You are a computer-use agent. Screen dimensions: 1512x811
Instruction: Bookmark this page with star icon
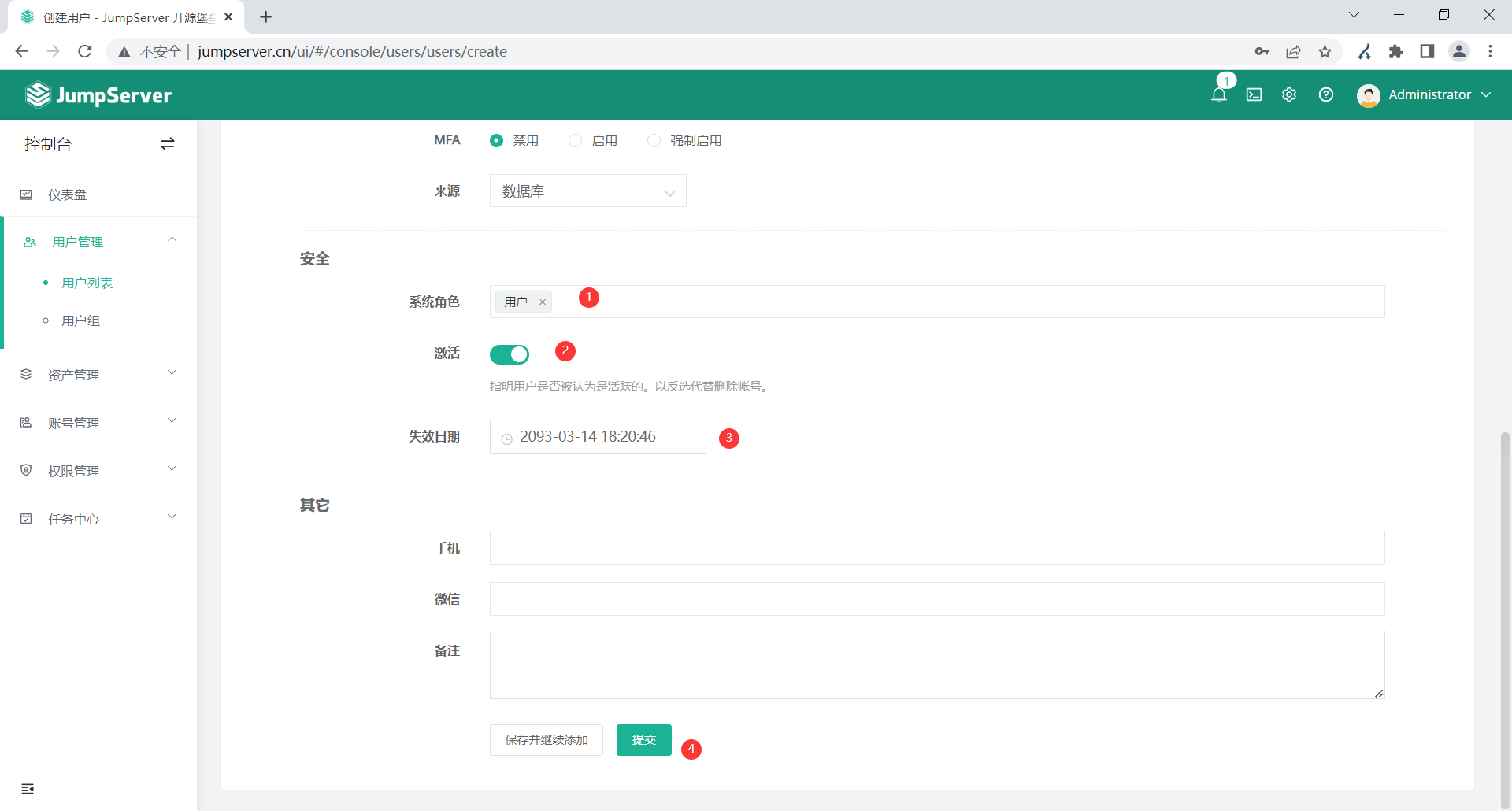1325,51
